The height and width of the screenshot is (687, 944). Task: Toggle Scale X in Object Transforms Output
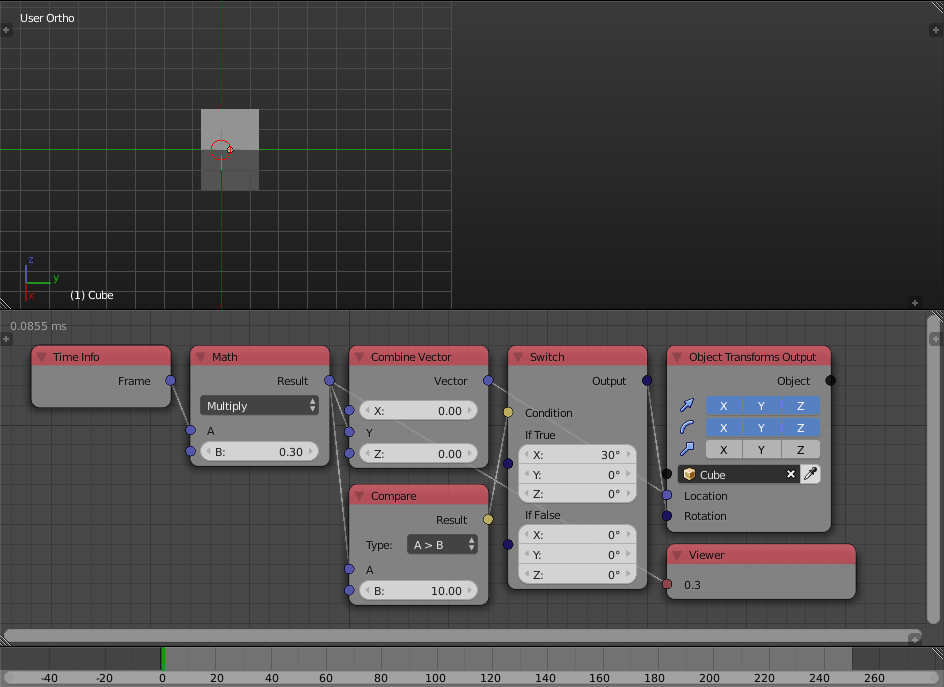click(x=724, y=450)
